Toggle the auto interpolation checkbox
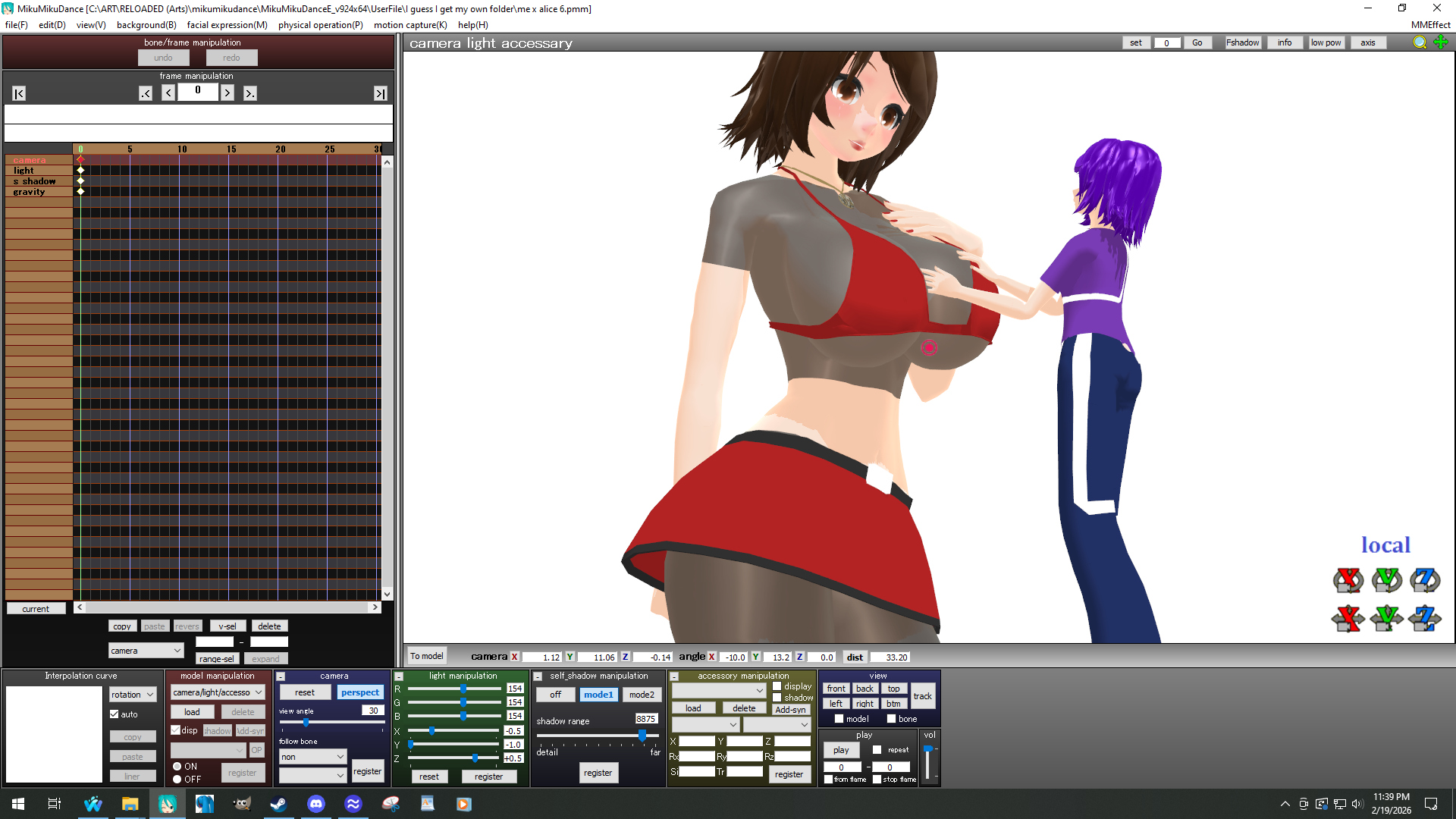 115,714
